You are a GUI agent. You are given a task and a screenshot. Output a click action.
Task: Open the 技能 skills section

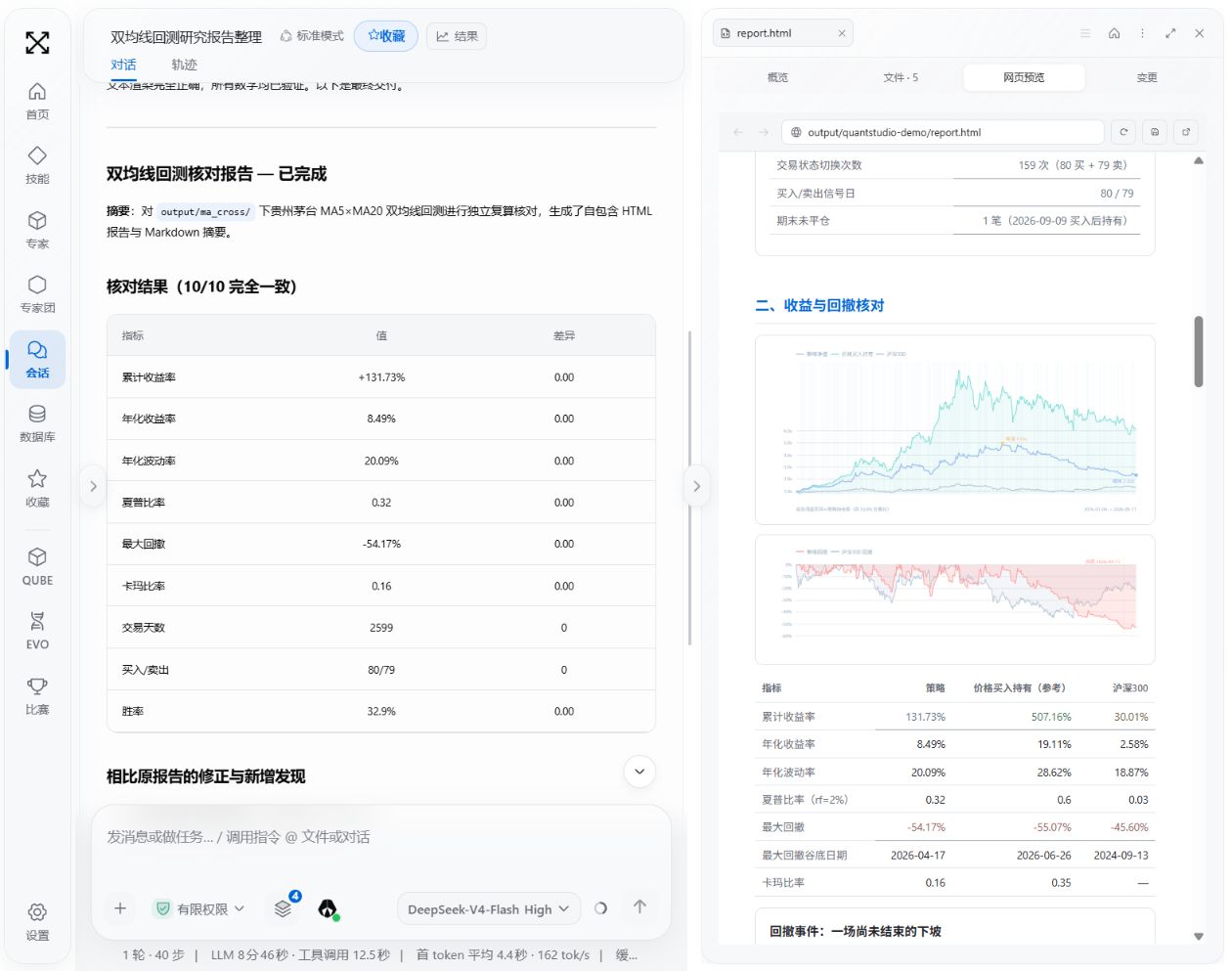(37, 165)
